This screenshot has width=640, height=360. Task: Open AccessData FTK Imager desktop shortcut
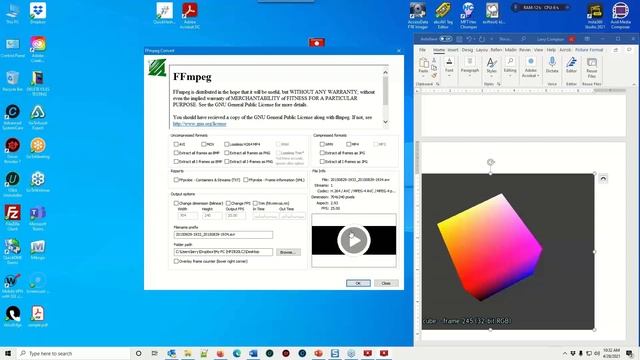[418, 16]
